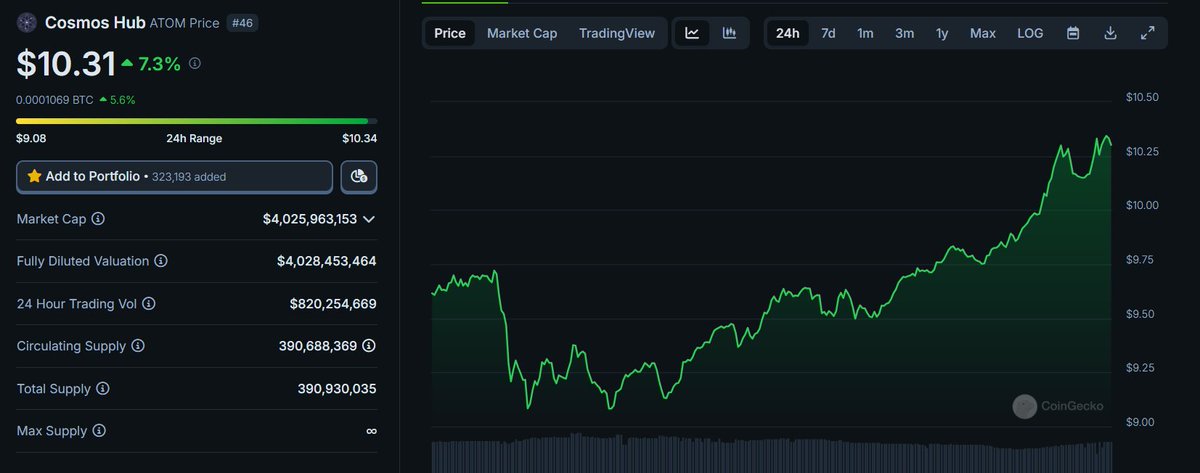Click the $9.08 24h low

click(31, 138)
